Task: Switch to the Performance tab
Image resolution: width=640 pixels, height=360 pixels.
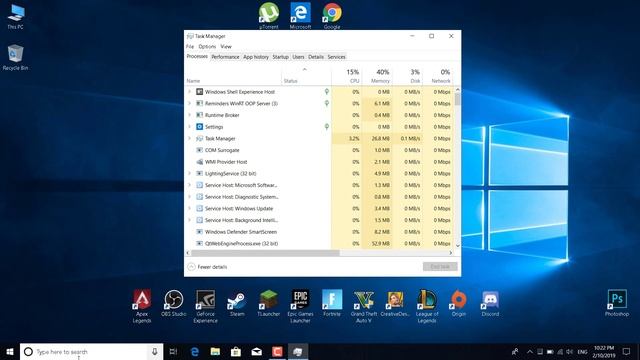Action: coord(225,57)
